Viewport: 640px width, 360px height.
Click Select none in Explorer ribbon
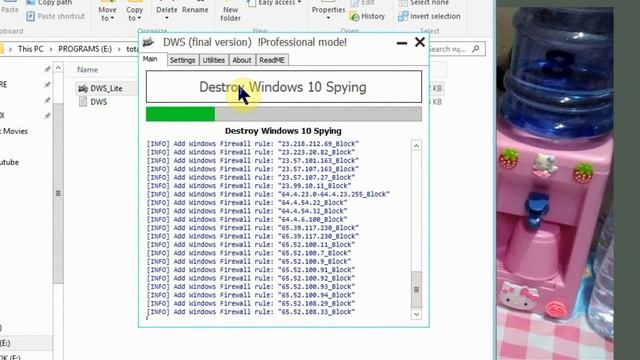[424, 3]
